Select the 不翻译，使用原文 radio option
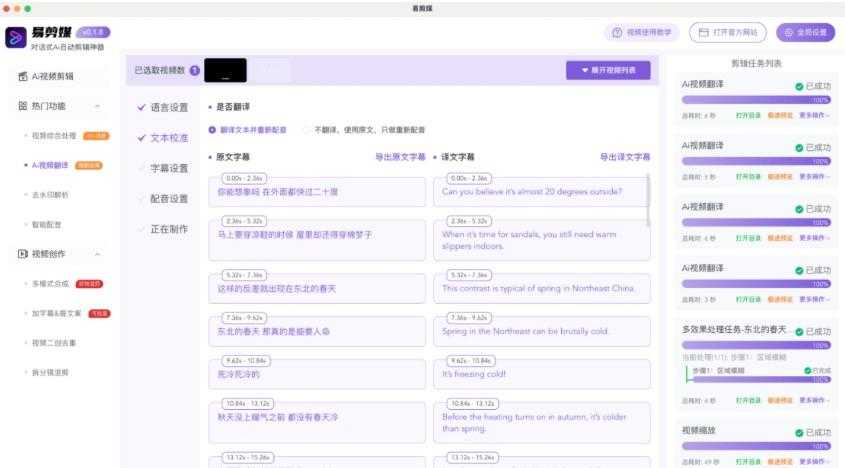 click(x=306, y=130)
